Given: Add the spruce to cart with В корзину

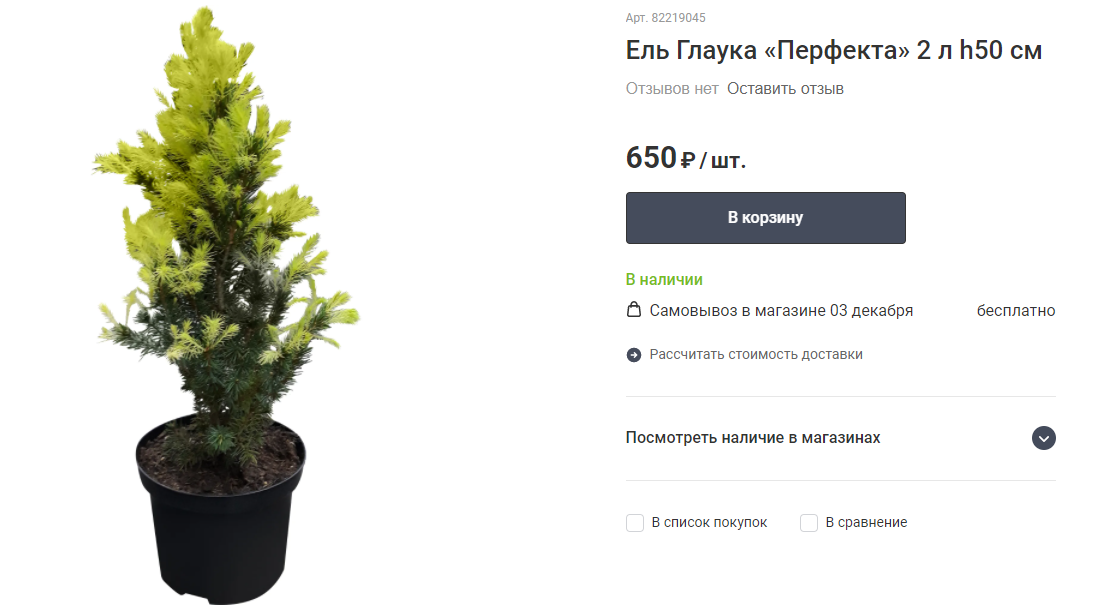Looking at the screenshot, I should coord(765,218).
